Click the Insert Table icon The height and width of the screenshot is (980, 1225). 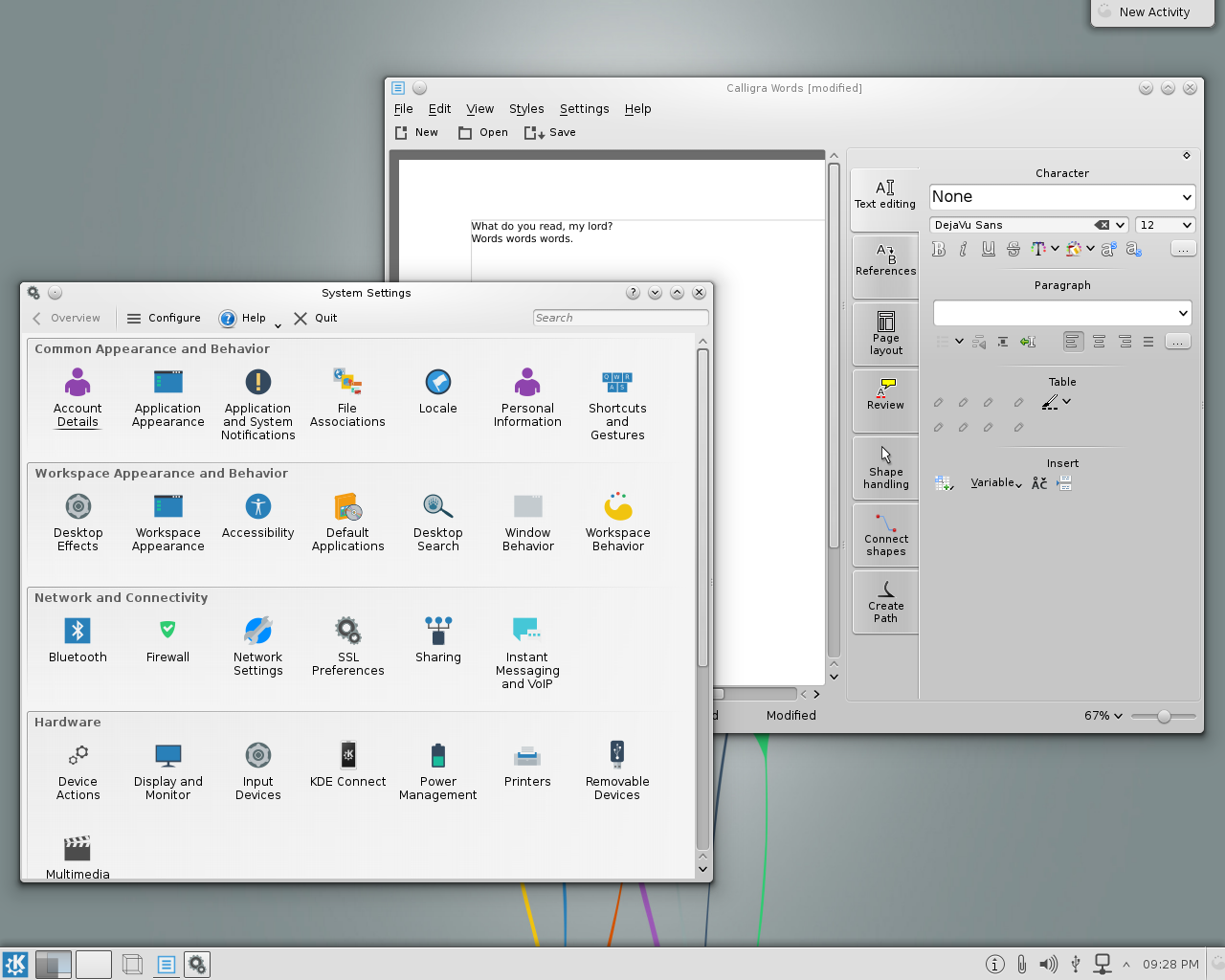coord(944,483)
